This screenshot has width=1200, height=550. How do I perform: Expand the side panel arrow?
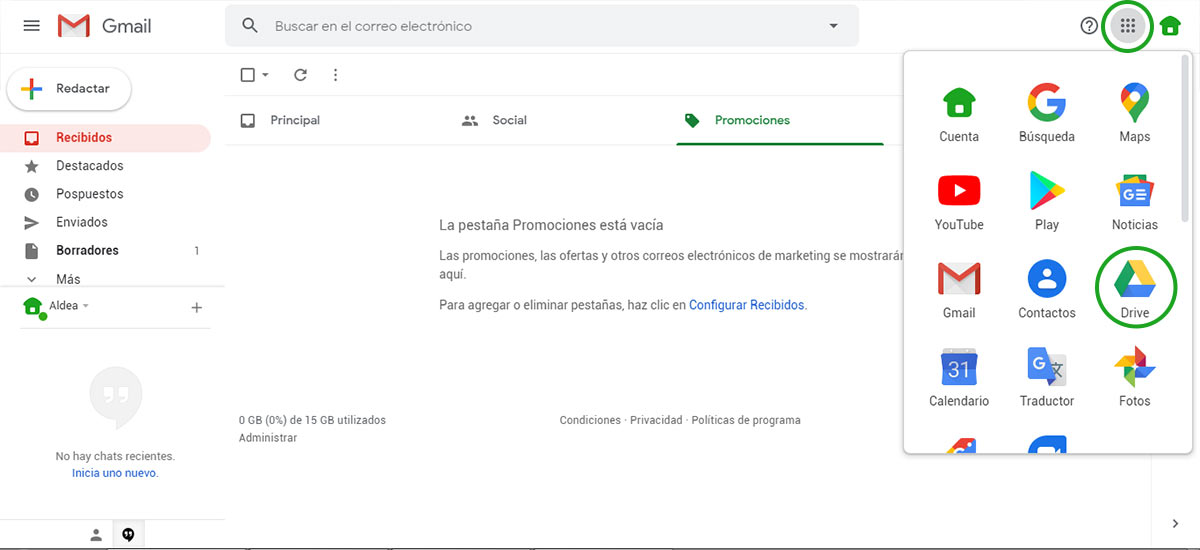1176,523
